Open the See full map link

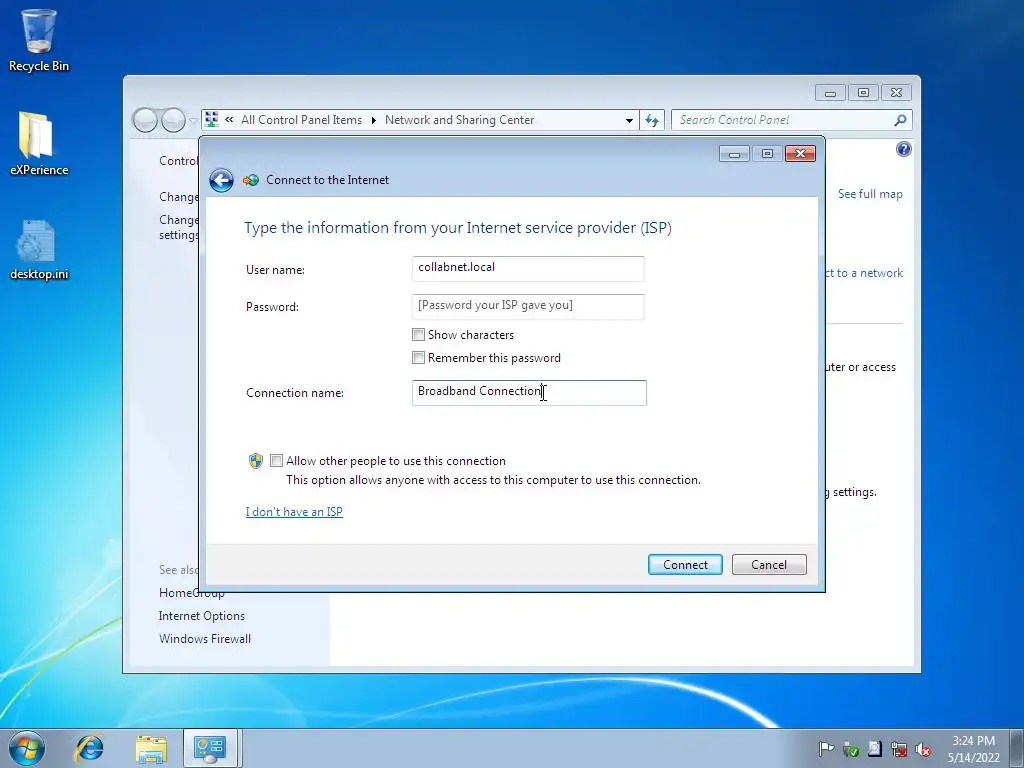coord(870,194)
